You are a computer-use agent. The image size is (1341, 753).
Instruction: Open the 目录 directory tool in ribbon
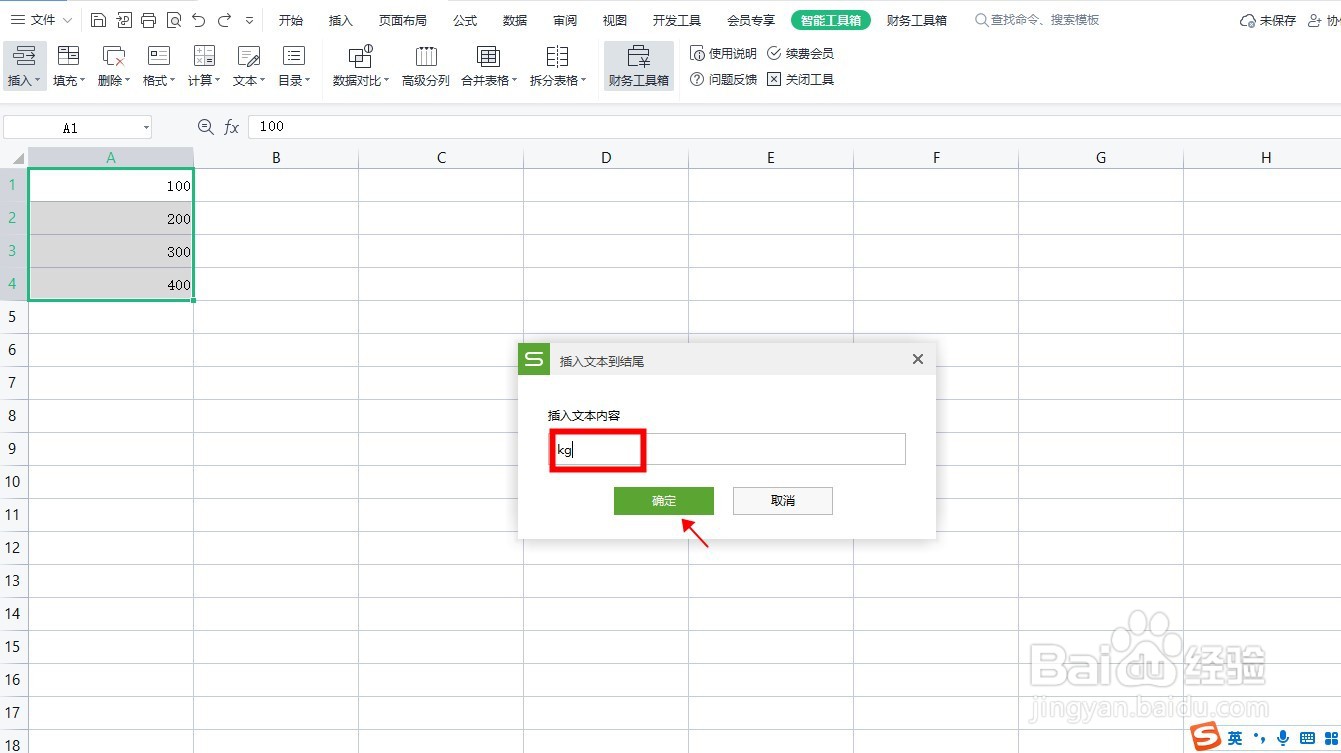click(294, 66)
